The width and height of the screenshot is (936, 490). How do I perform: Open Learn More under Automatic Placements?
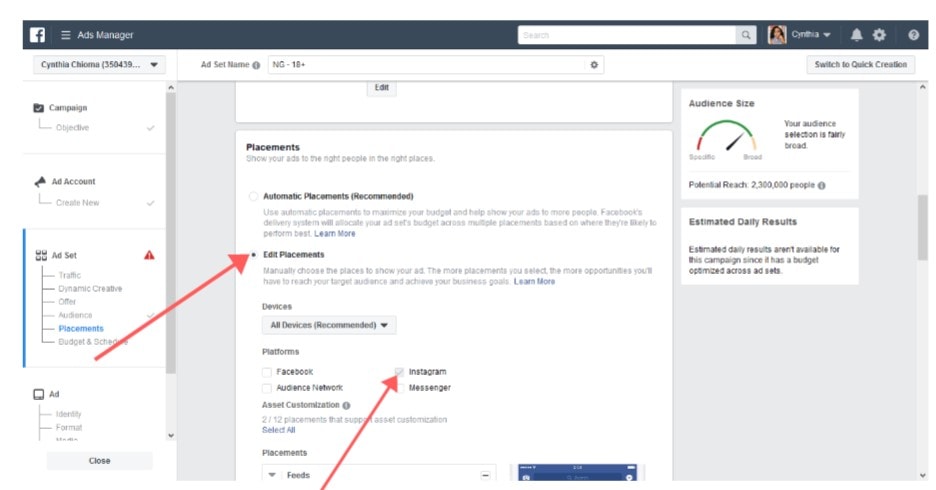point(334,234)
